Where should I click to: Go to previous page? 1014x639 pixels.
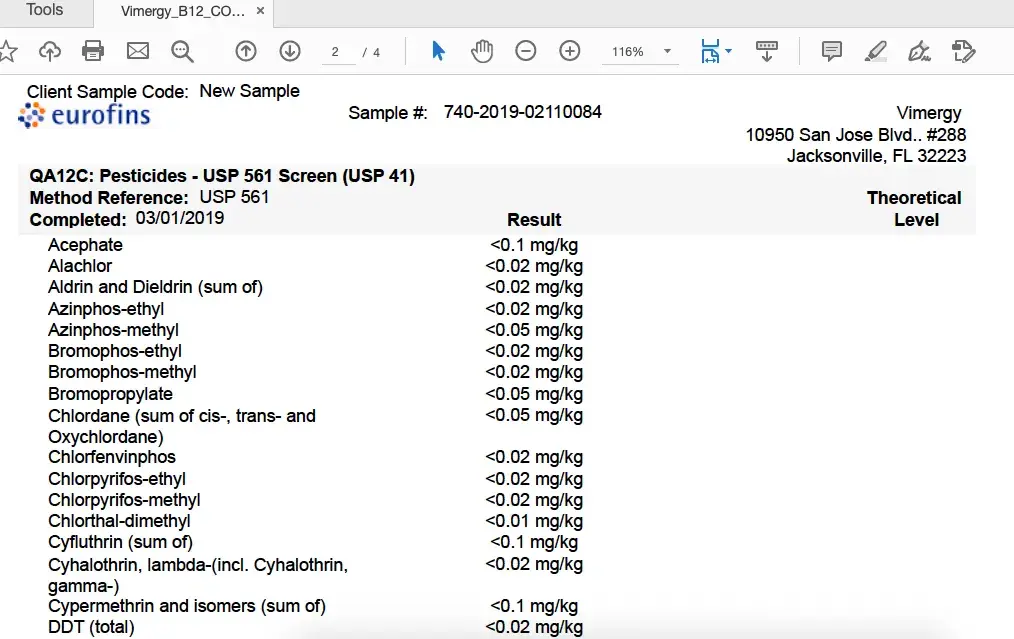pyautogui.click(x=246, y=51)
